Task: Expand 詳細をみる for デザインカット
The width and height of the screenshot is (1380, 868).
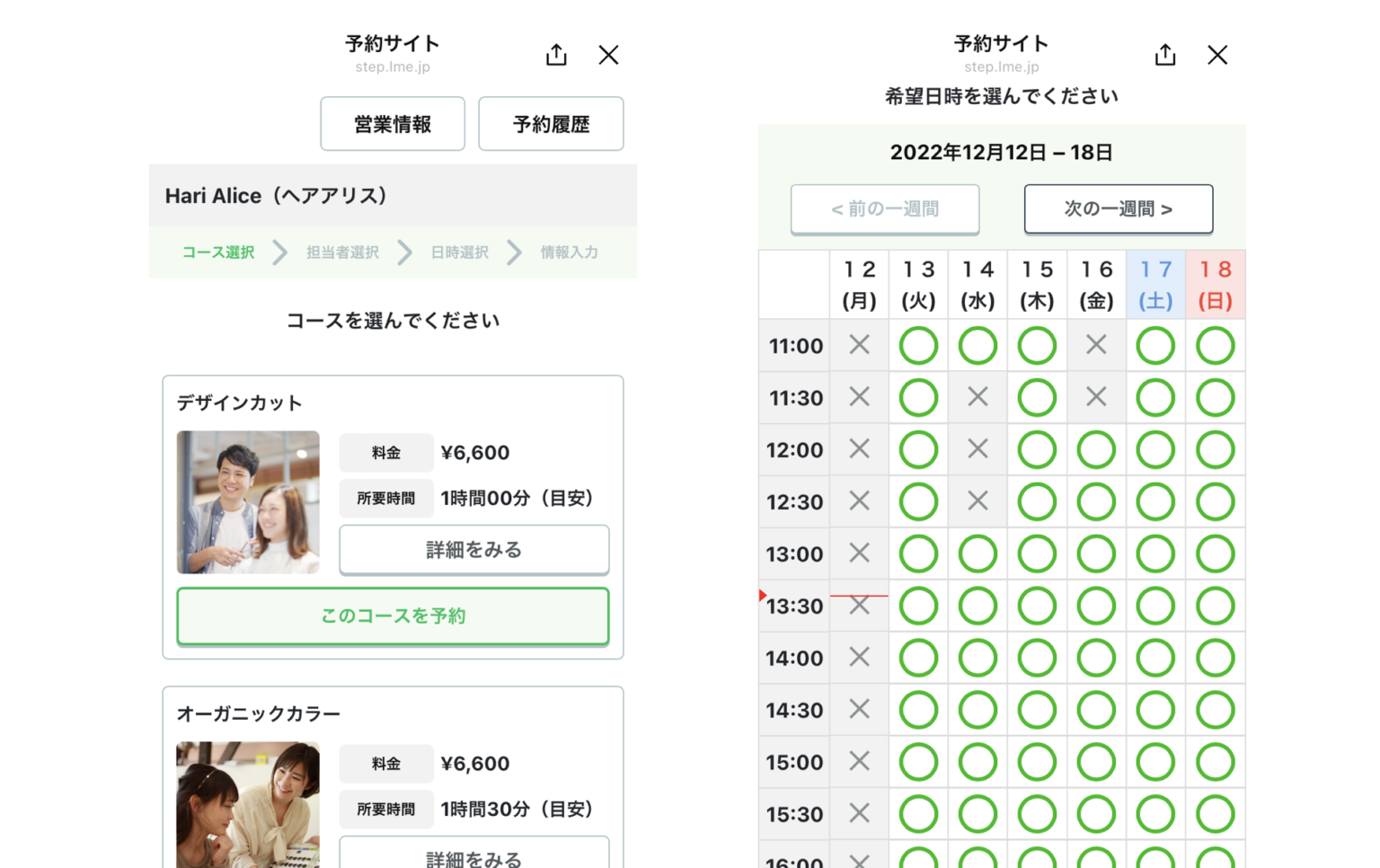Action: coord(473,549)
